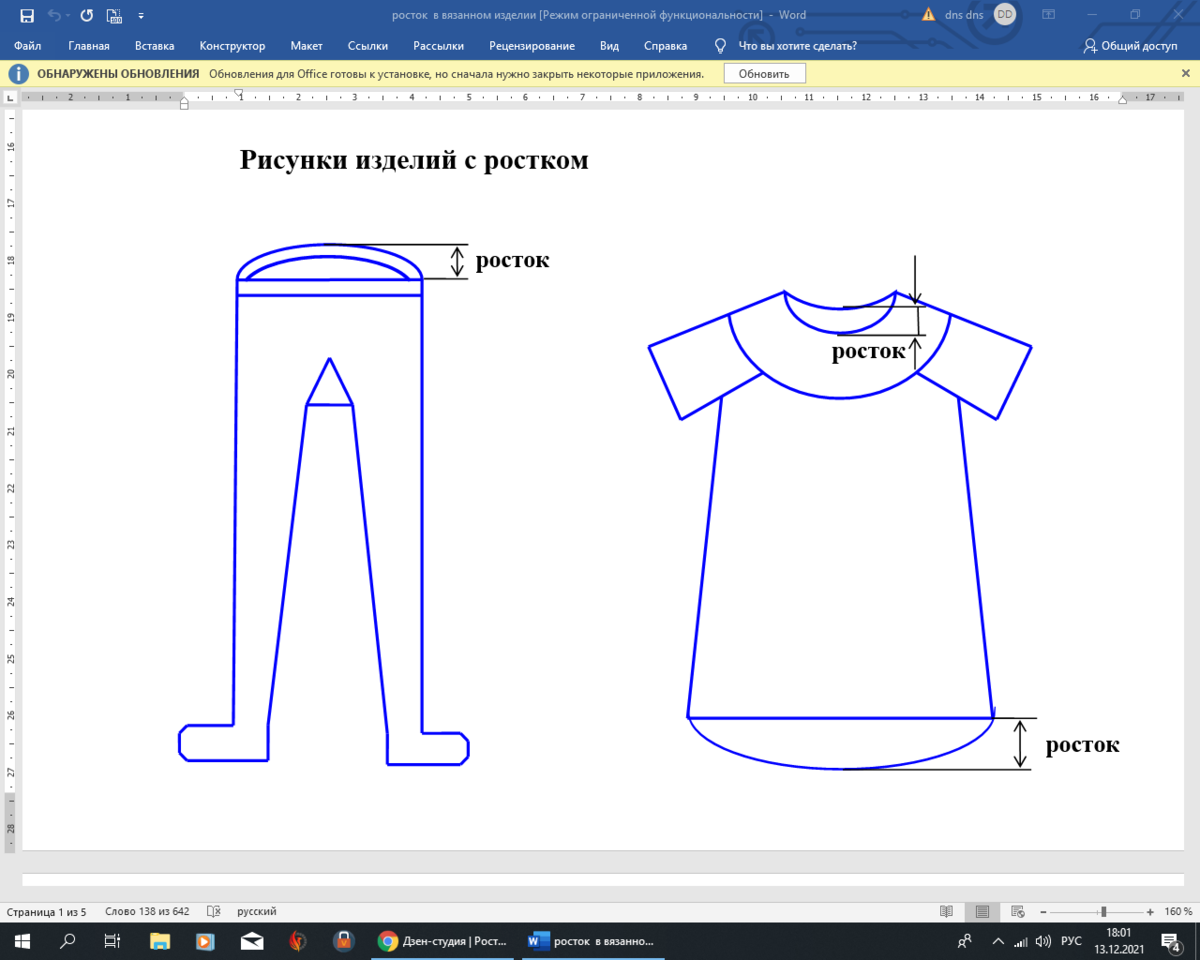The height and width of the screenshot is (960, 1200).
Task: Close the yellow update notification bar
Action: (1185, 74)
